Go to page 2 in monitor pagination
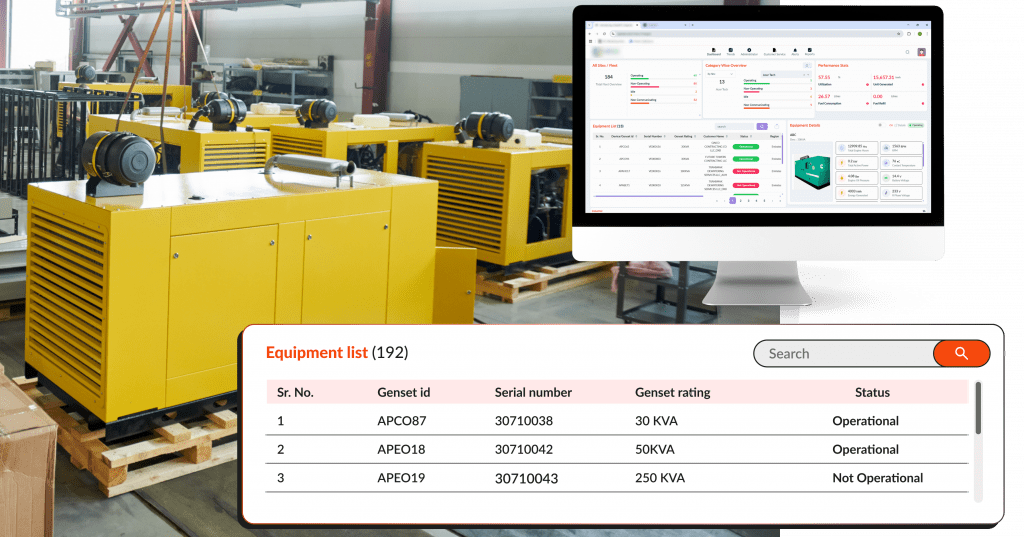Screen dimensions: 1024x537 tap(740, 200)
